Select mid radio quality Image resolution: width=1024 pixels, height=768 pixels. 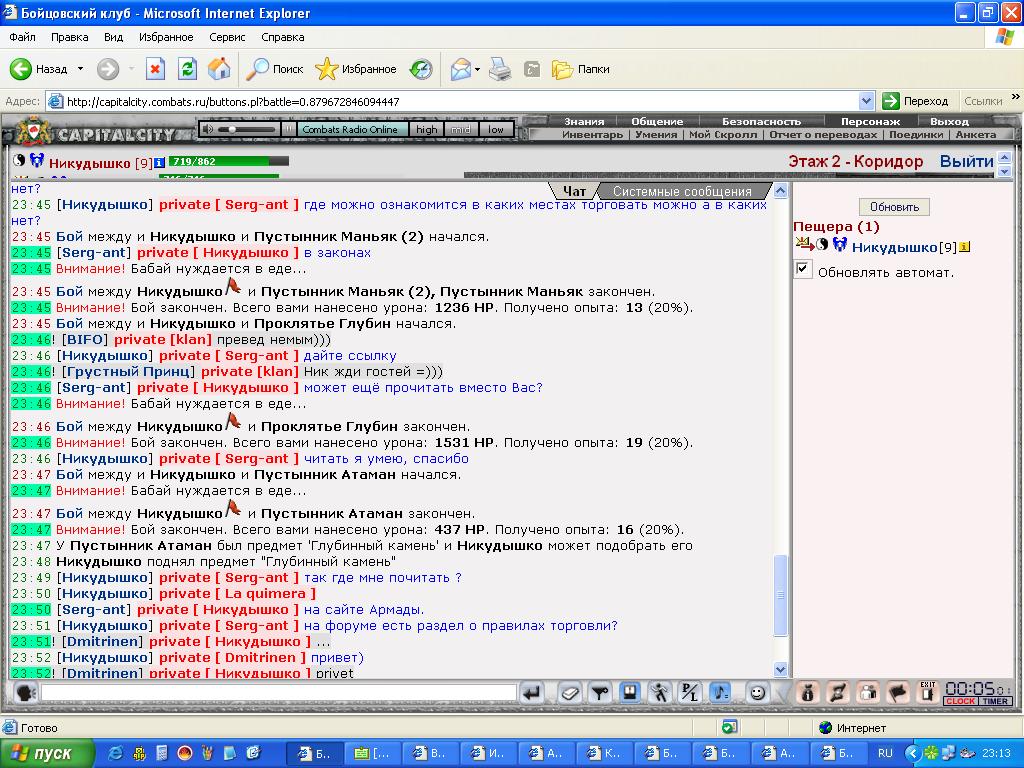click(x=460, y=129)
